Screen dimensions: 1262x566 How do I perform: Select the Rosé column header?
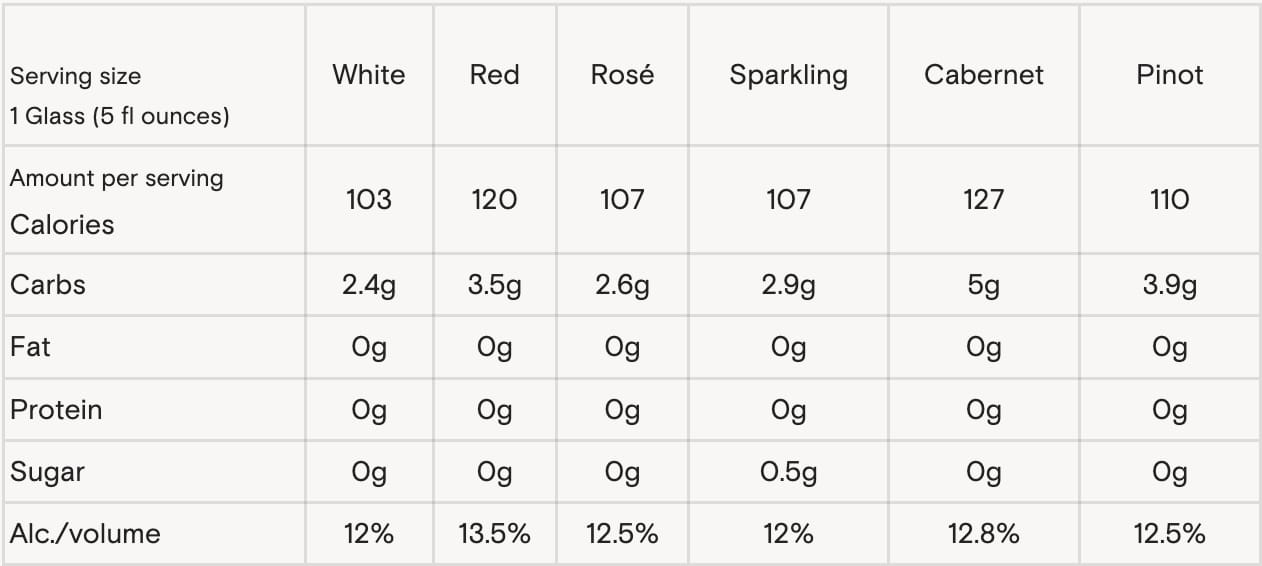pos(622,75)
